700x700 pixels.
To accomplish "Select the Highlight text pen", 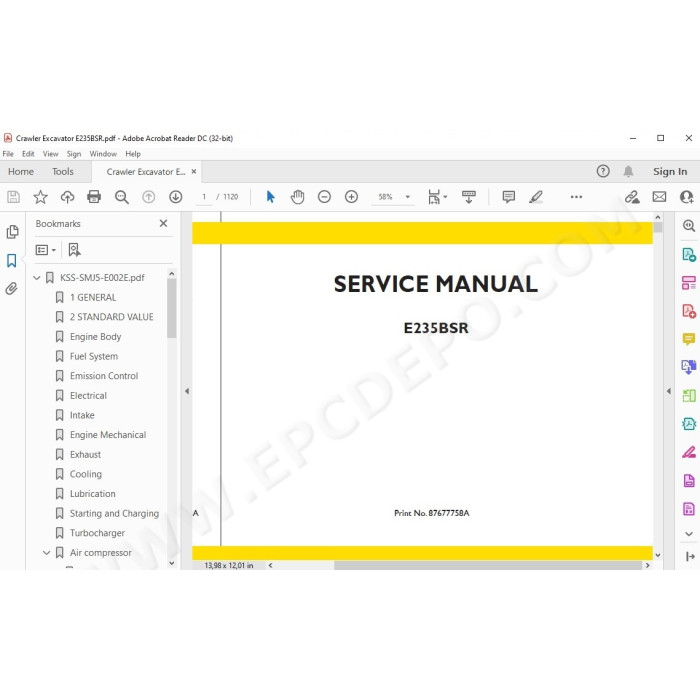I will coord(536,197).
